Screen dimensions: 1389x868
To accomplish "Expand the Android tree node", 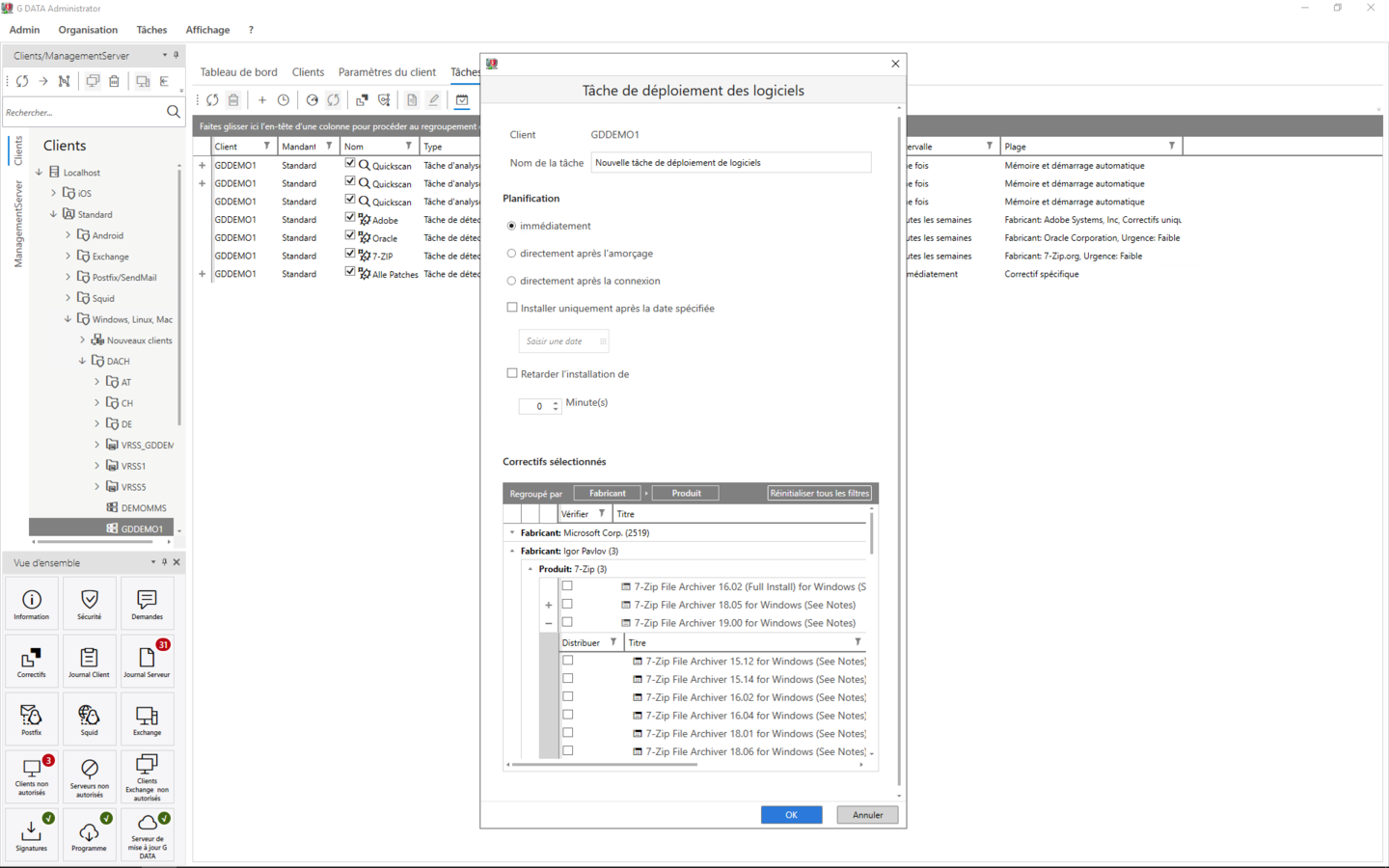I will pos(68,234).
